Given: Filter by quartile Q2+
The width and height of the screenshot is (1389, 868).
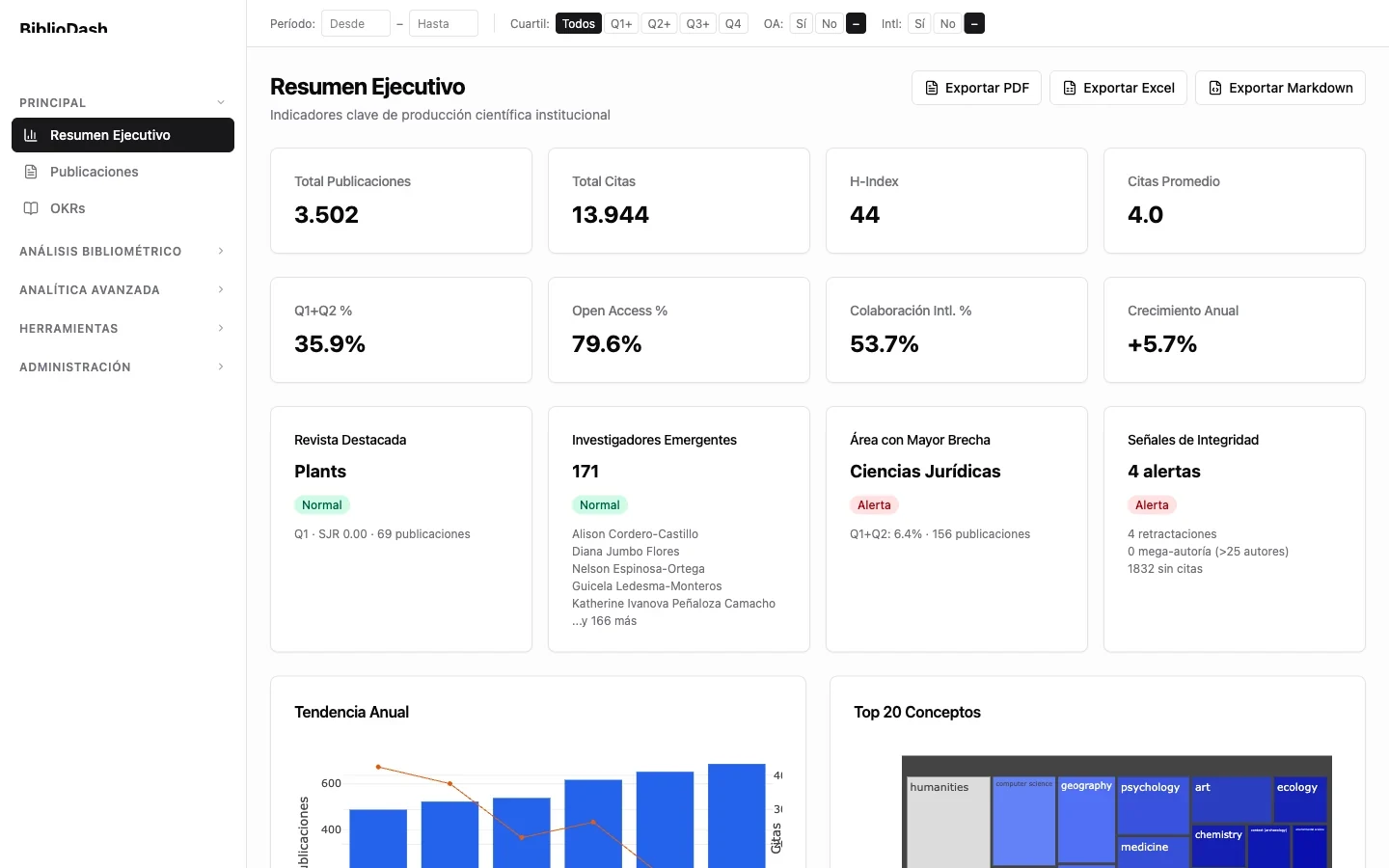Looking at the screenshot, I should (659, 23).
